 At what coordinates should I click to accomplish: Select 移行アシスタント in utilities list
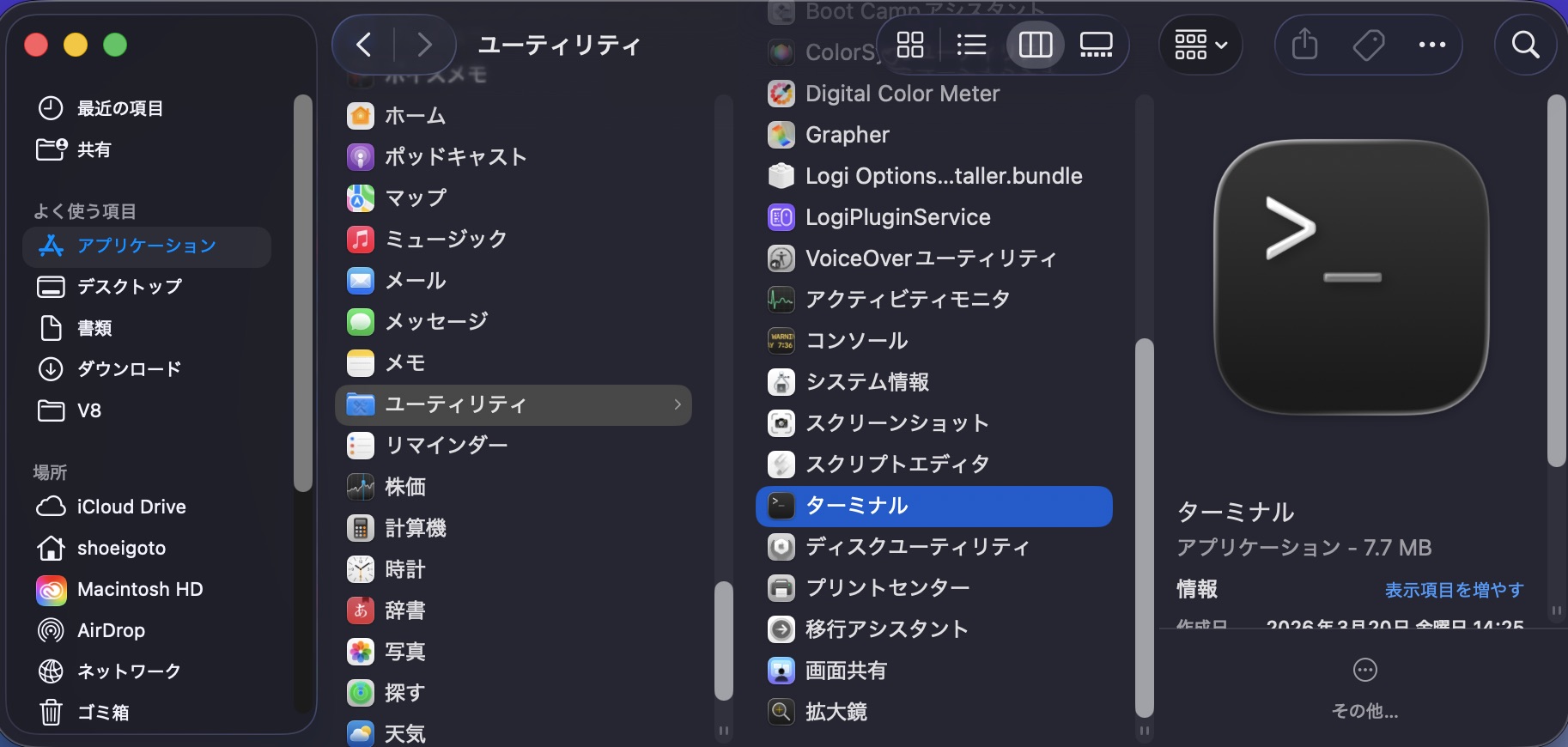pos(934,629)
